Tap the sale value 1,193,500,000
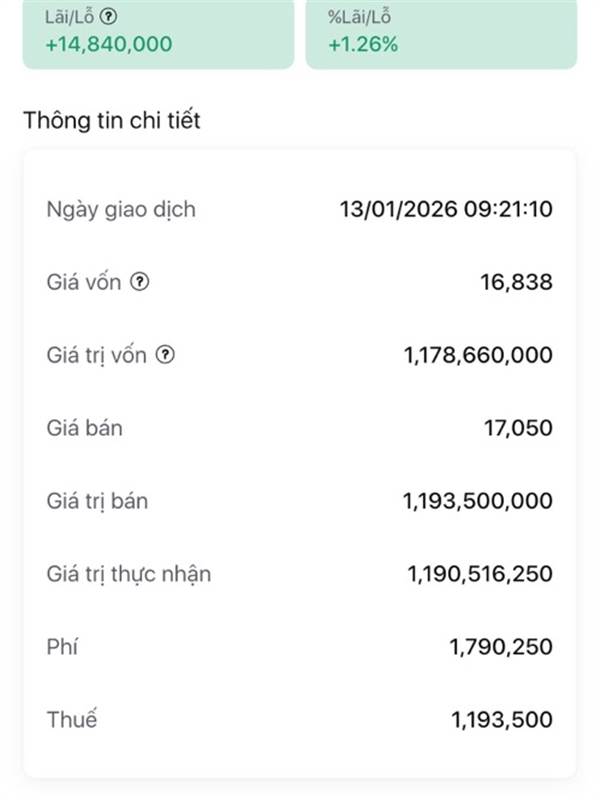The width and height of the screenshot is (600, 800). [x=476, y=501]
